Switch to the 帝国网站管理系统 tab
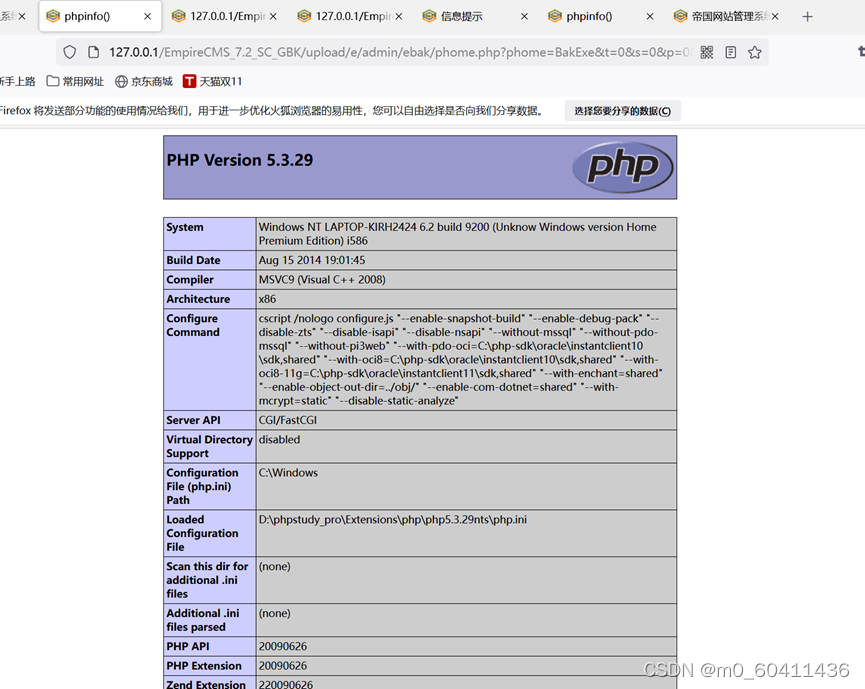Image resolution: width=865 pixels, height=689 pixels. pos(726,17)
